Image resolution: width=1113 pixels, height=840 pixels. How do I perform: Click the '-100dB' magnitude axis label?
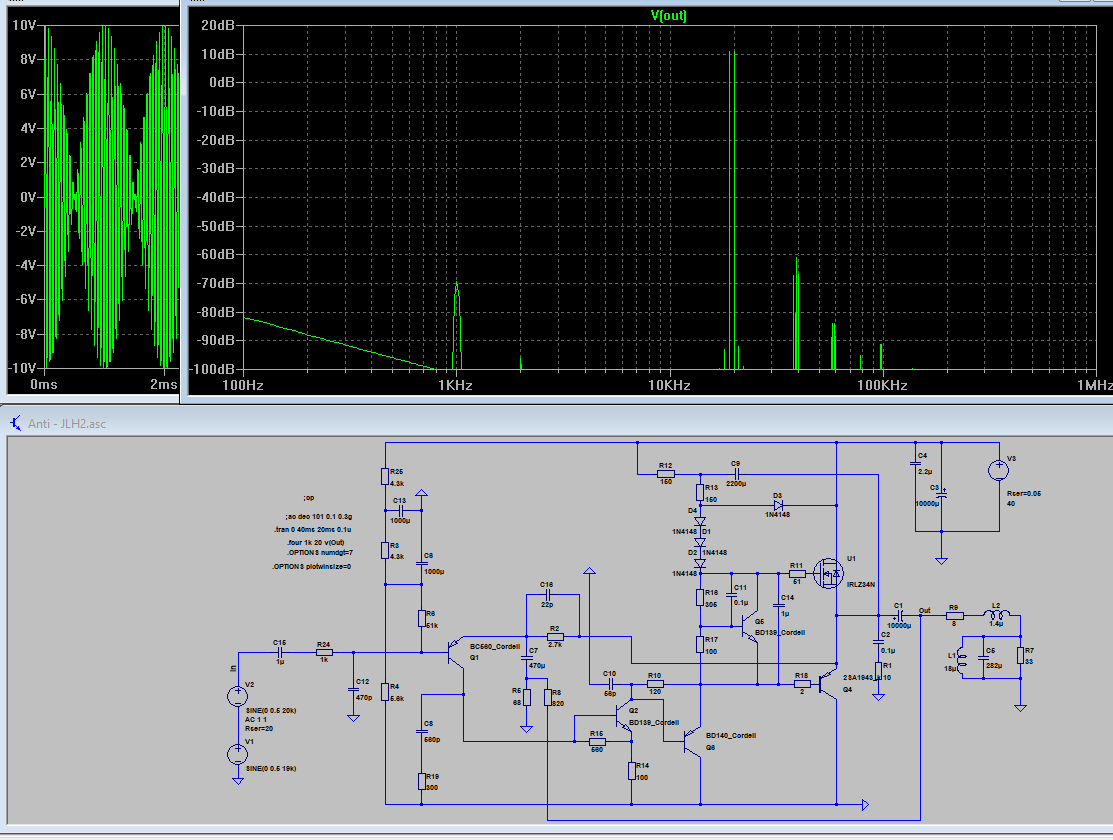pyautogui.click(x=212, y=369)
